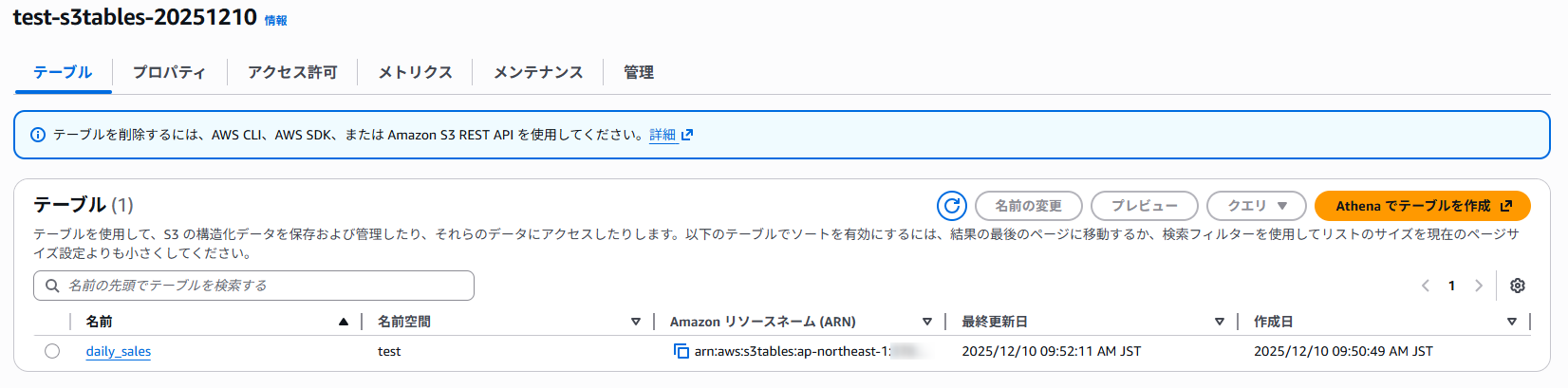Screen dimensions: 1568x388
Task: Sort by 作成日 column arrow
Action: [1511, 322]
